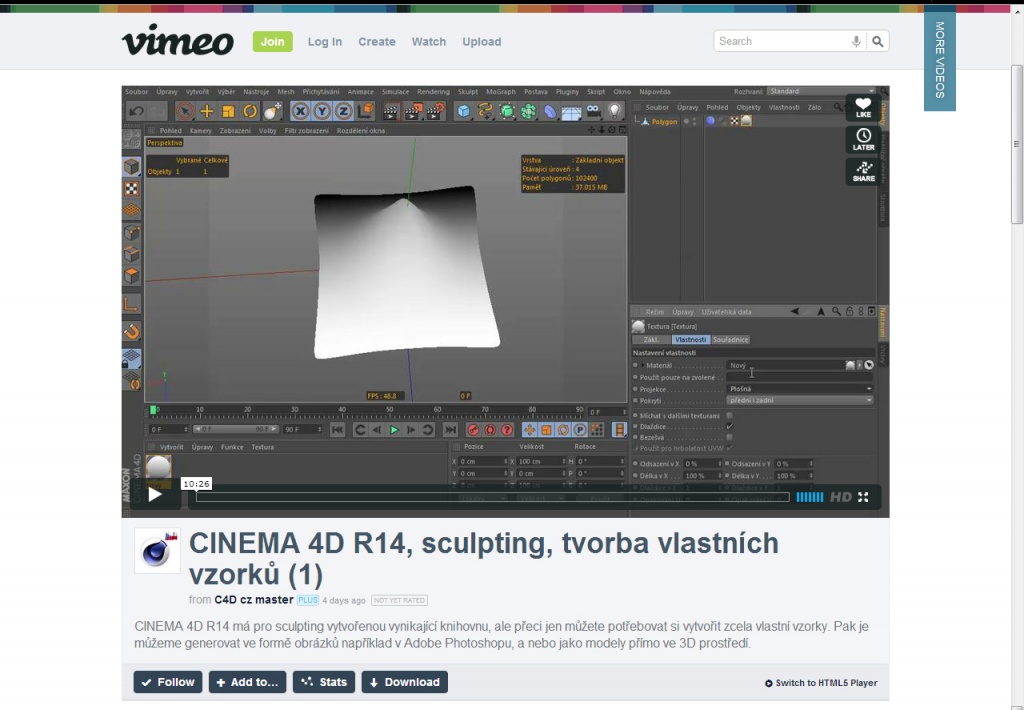Click the Odsazení v X value field
Viewport: 1024px width, 710px height.
pyautogui.click(x=702, y=464)
